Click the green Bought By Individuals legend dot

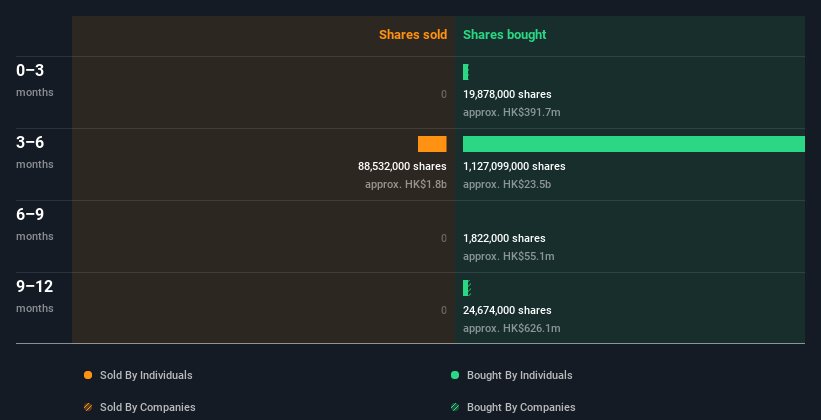455,375
